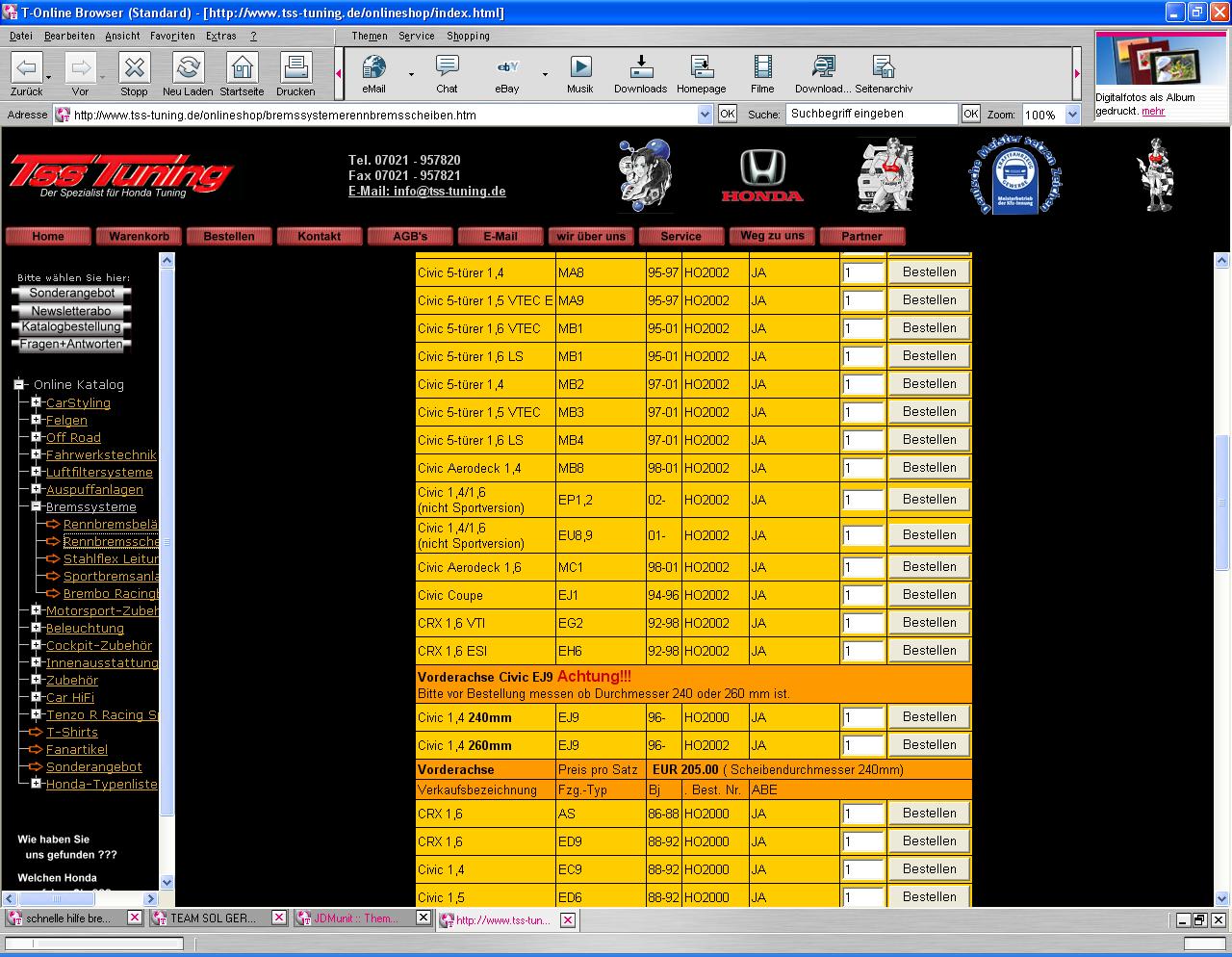Open the eMail globe icon
1232x957 pixels.
pos(373,66)
